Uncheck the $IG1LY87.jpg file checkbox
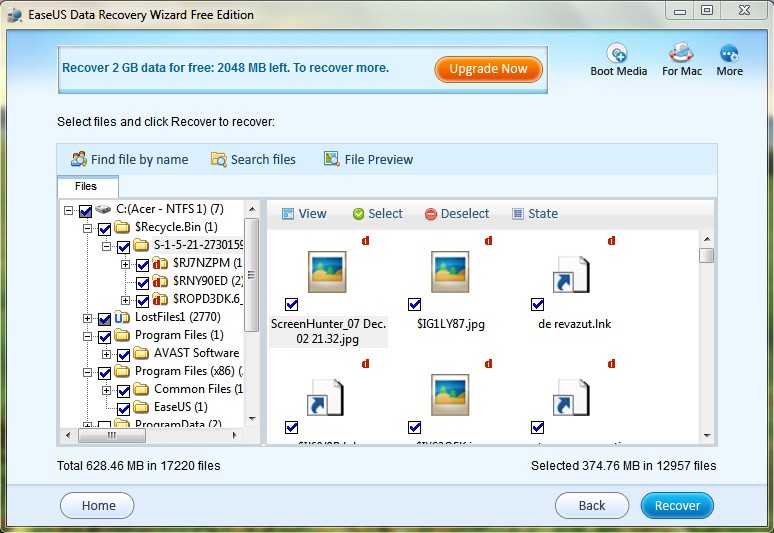Screen dimensions: 774x533 [x=414, y=304]
